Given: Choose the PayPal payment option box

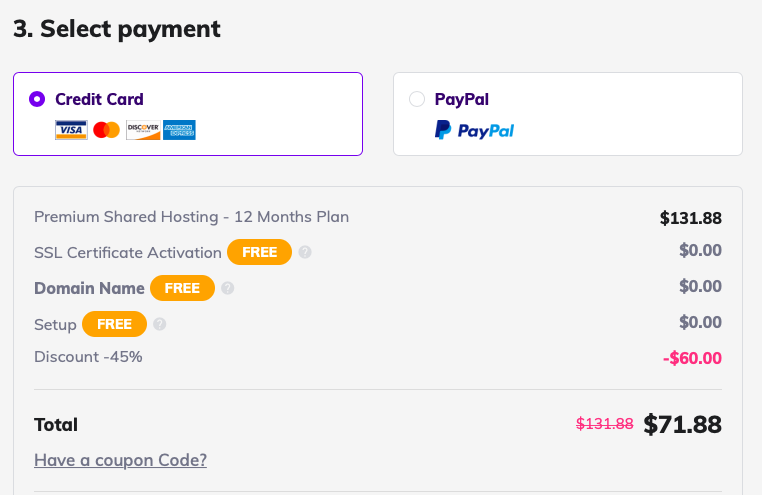Looking at the screenshot, I should pos(568,114).
